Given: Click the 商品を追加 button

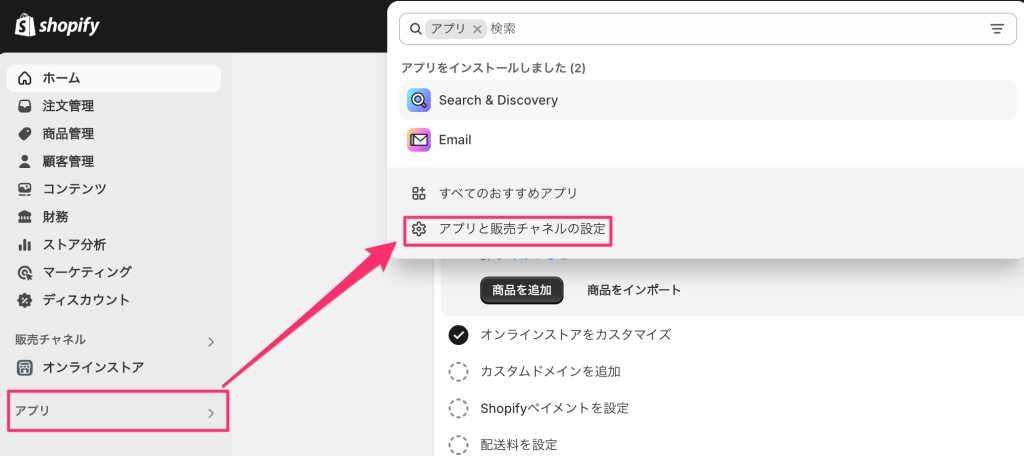Looking at the screenshot, I should (x=522, y=290).
